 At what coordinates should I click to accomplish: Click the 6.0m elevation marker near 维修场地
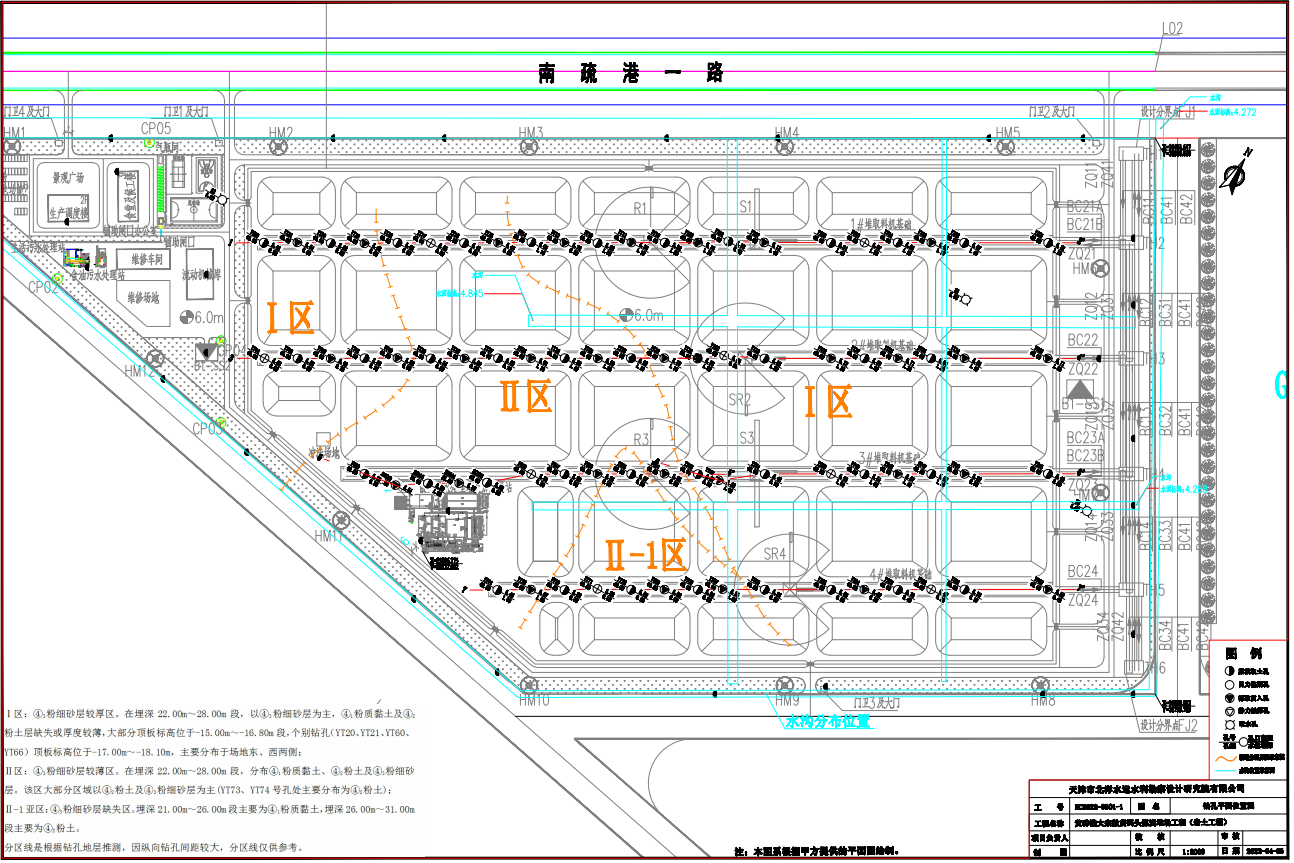[x=186, y=317]
